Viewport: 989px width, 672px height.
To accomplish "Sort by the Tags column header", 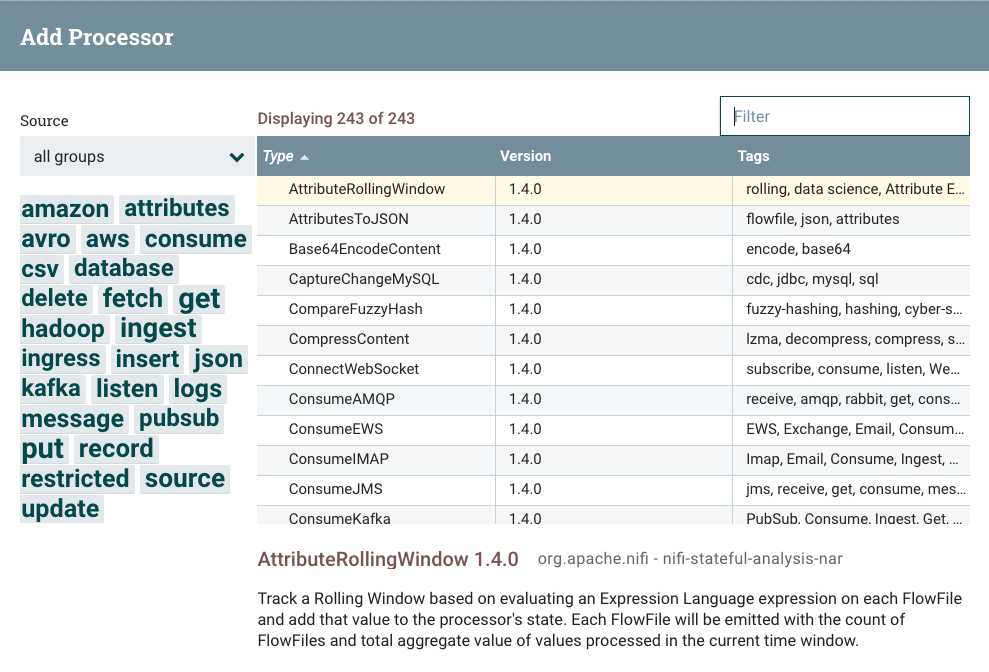I will (753, 156).
